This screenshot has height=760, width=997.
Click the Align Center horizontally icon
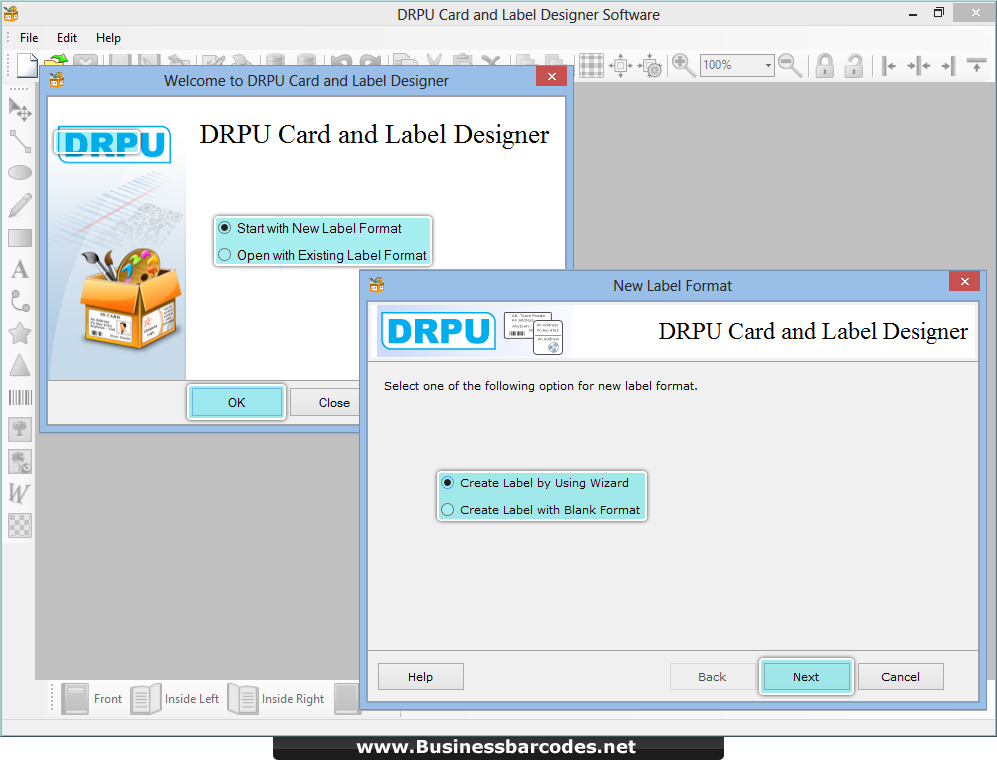pyautogui.click(x=918, y=65)
